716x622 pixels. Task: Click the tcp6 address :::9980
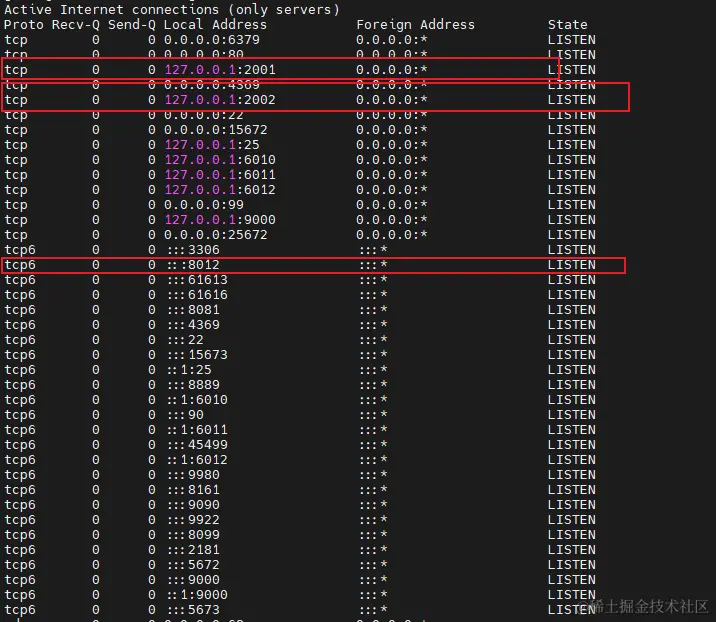pyautogui.click(x=193, y=475)
